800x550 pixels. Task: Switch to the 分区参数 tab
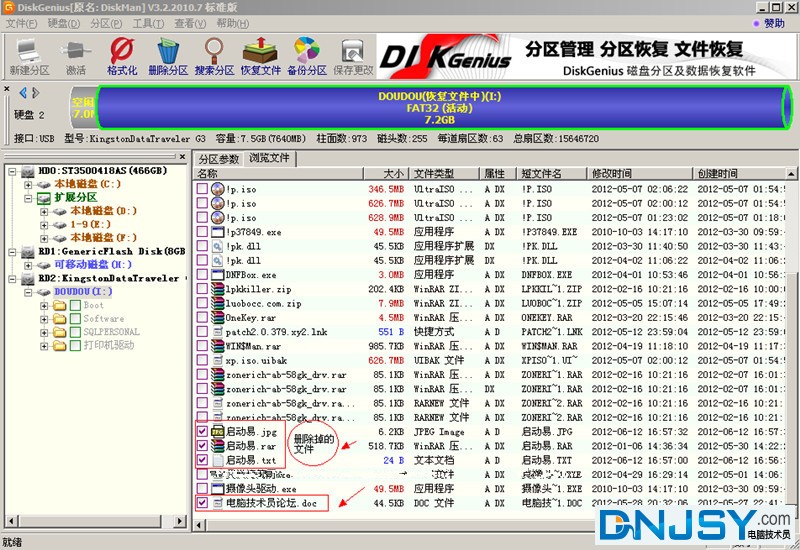[219, 159]
